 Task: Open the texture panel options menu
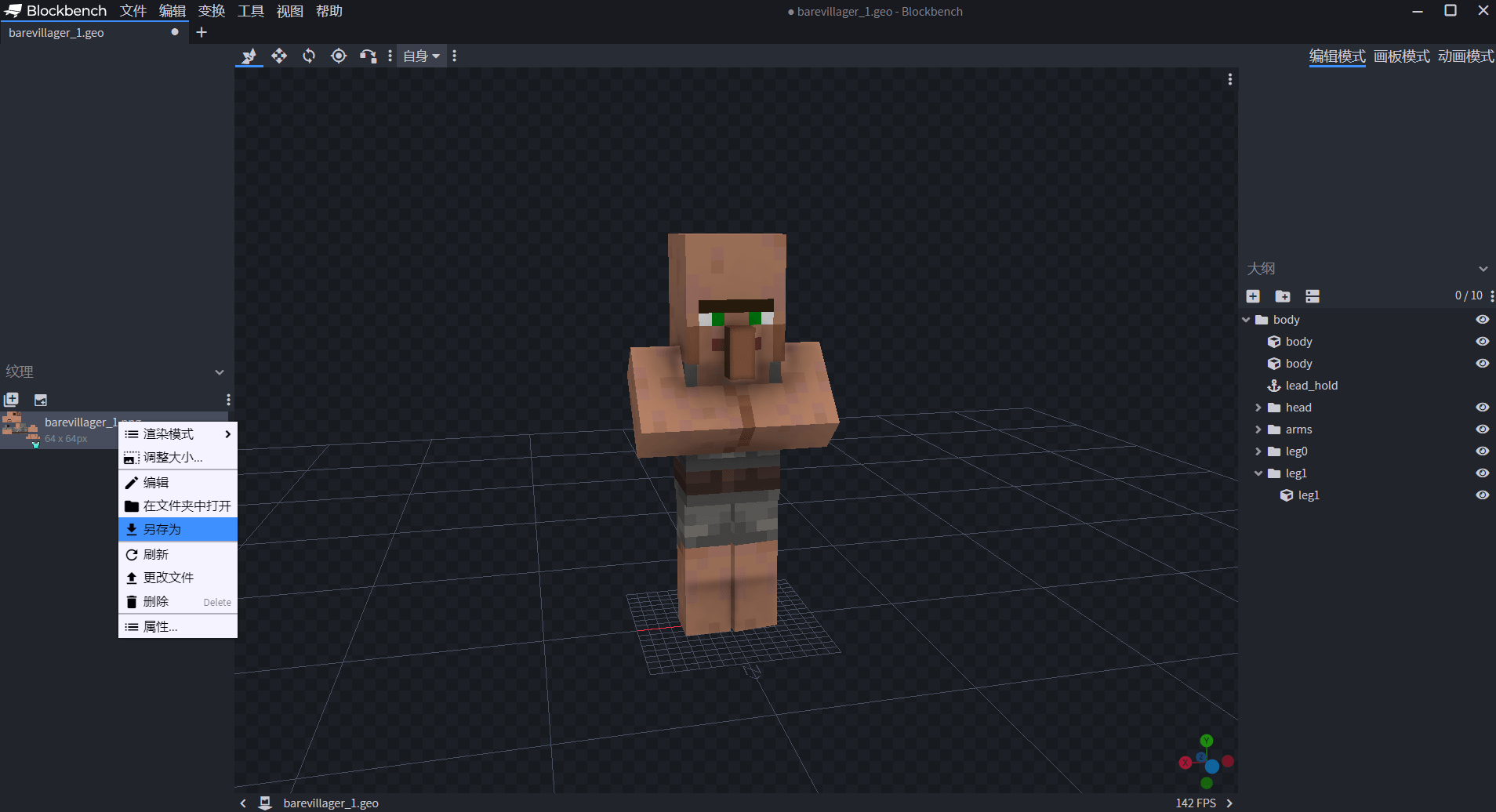coord(228,400)
